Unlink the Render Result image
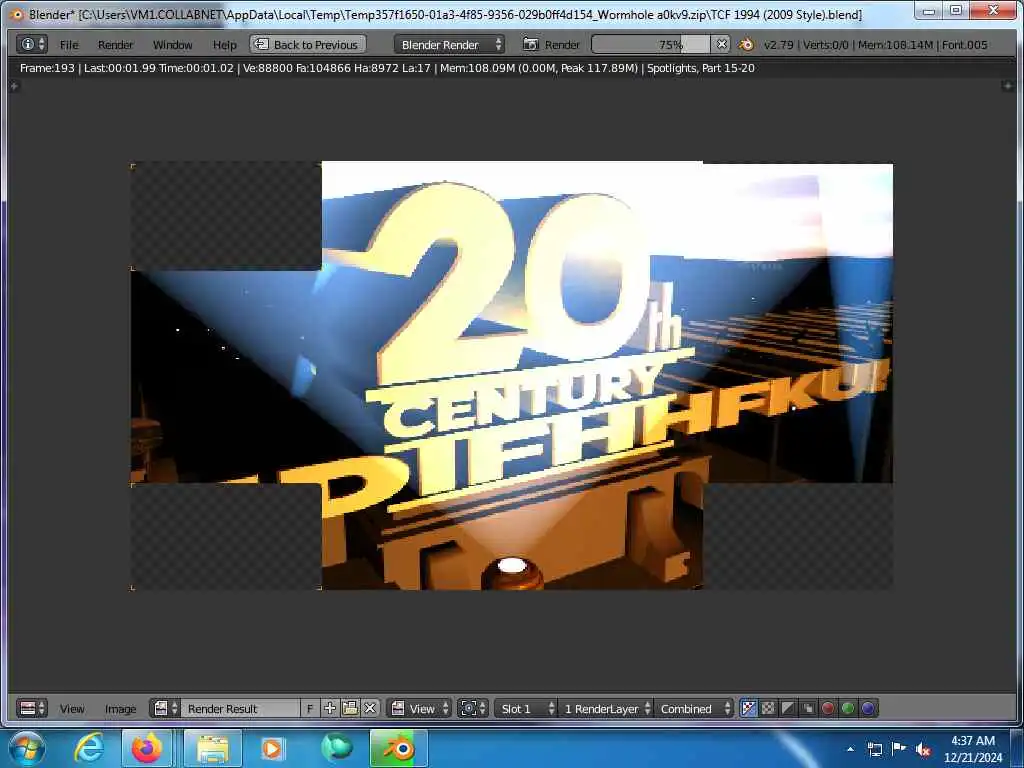The image size is (1024, 768). point(370,709)
